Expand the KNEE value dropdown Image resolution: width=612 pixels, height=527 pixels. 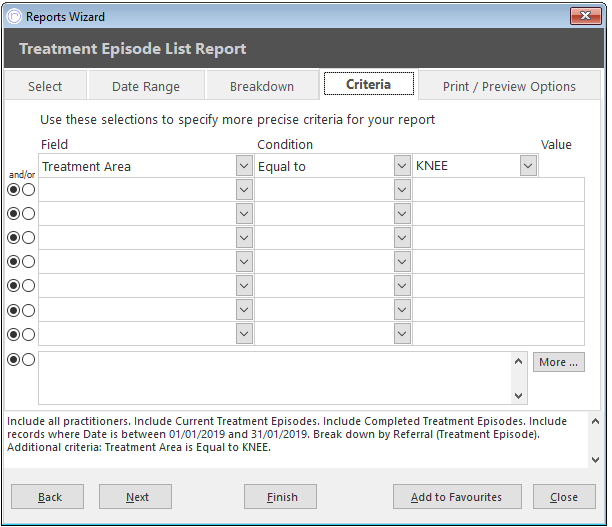coord(528,166)
